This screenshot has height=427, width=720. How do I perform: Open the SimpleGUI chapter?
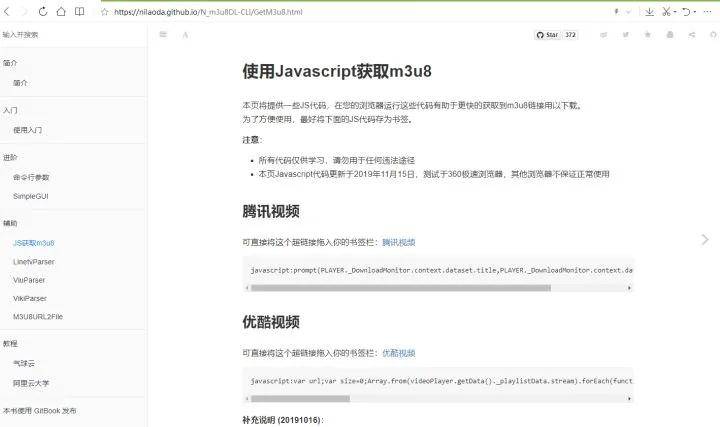pyautogui.click(x=31, y=196)
